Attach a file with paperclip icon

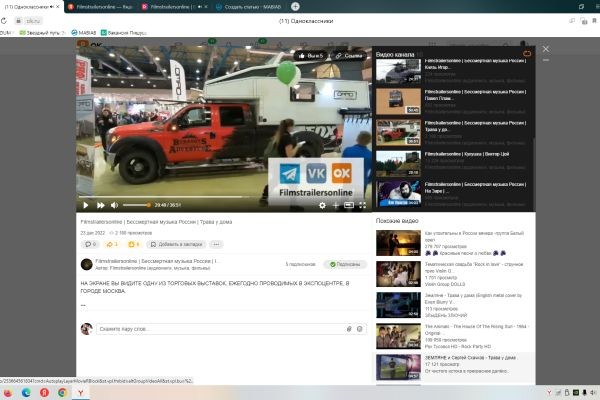tap(349, 329)
